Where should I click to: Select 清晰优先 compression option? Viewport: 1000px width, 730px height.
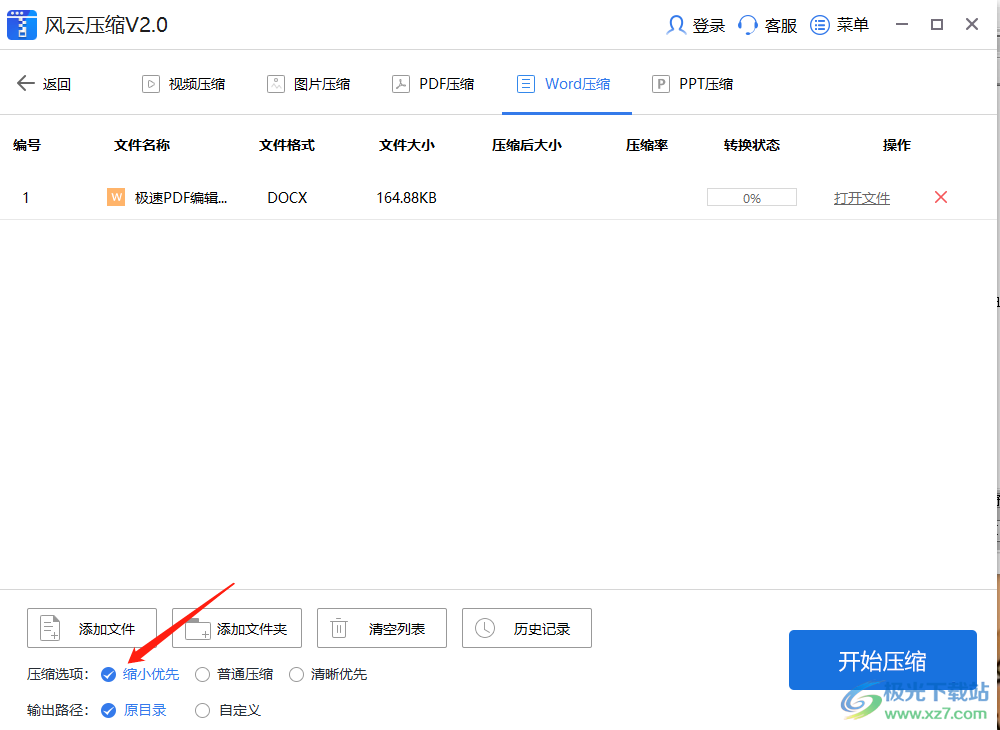[328, 675]
